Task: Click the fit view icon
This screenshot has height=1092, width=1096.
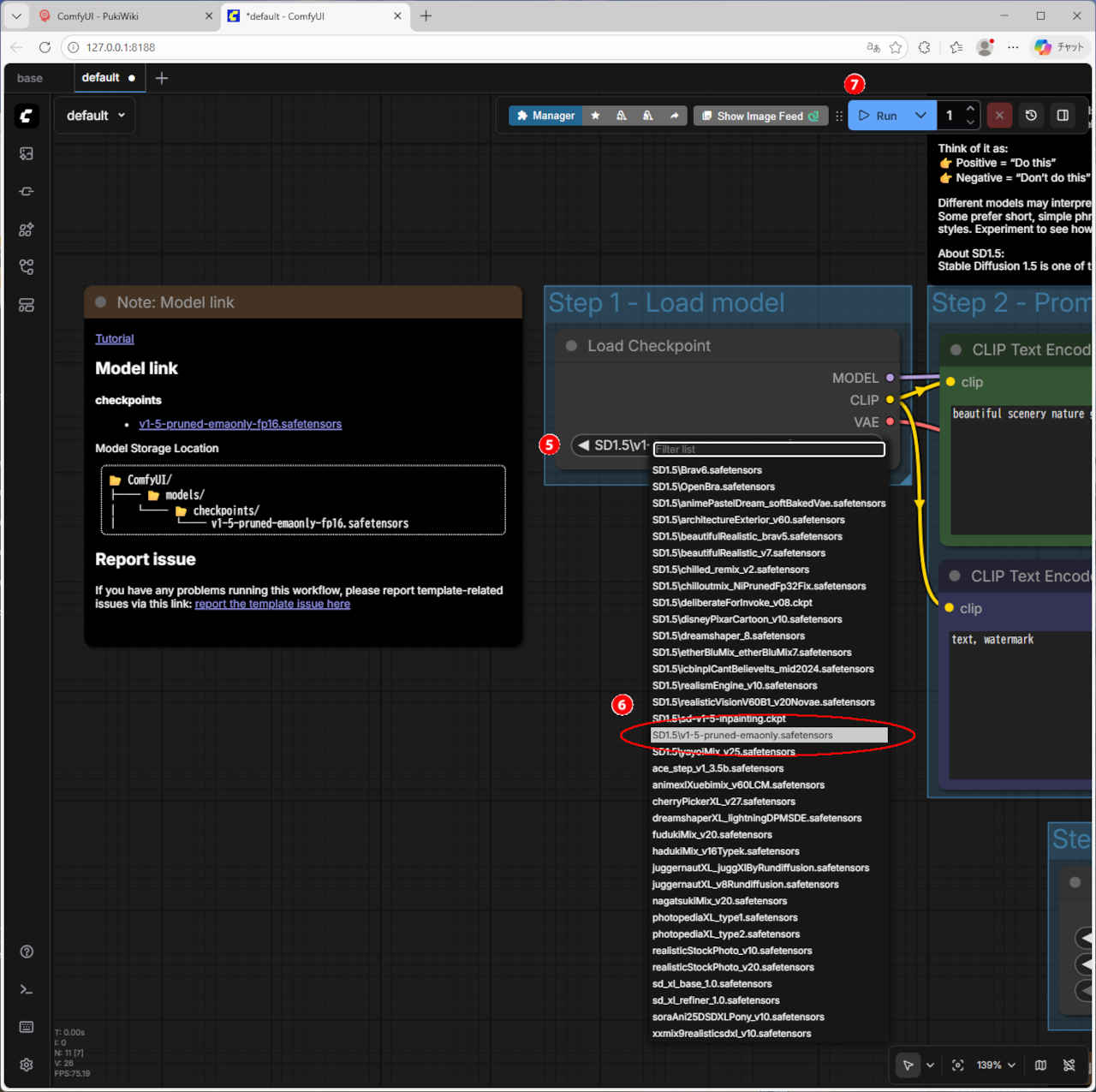Action: [x=957, y=1065]
